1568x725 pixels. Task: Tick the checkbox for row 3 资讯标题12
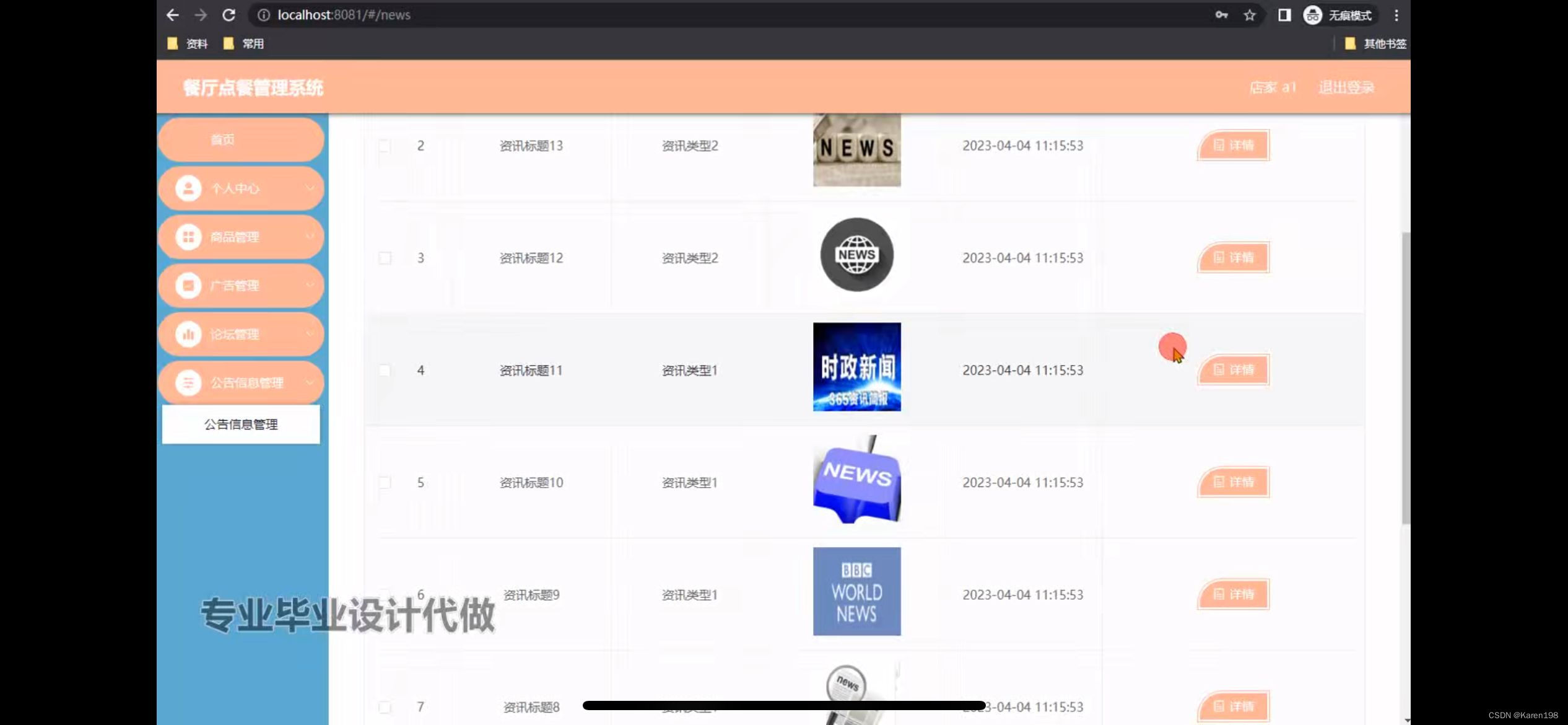(385, 258)
